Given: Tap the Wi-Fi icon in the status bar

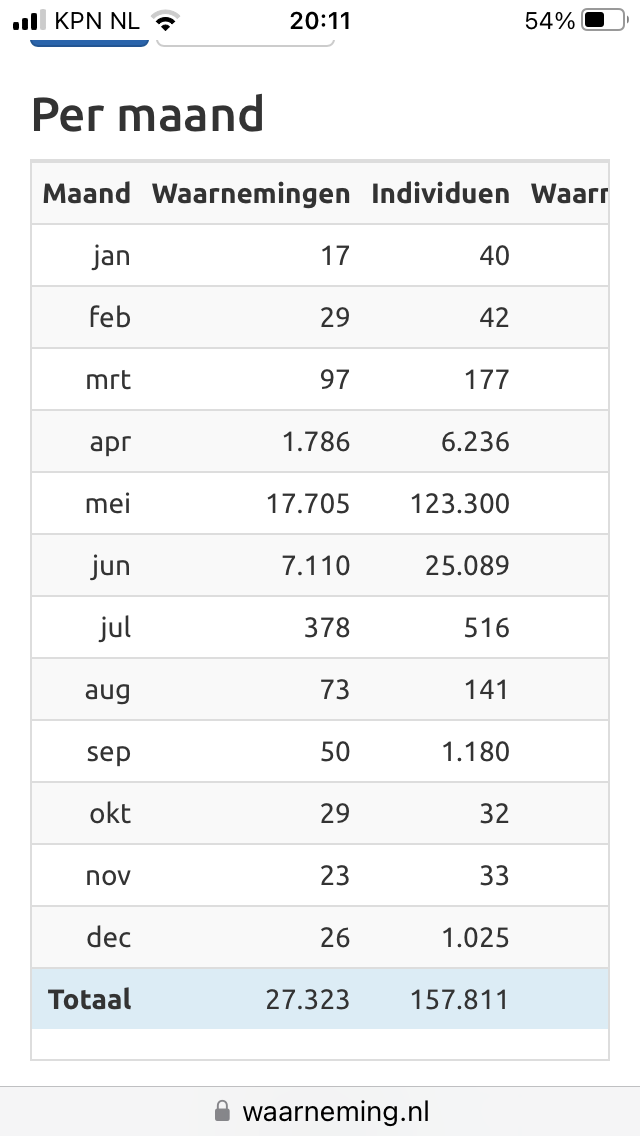Looking at the screenshot, I should [166, 21].
